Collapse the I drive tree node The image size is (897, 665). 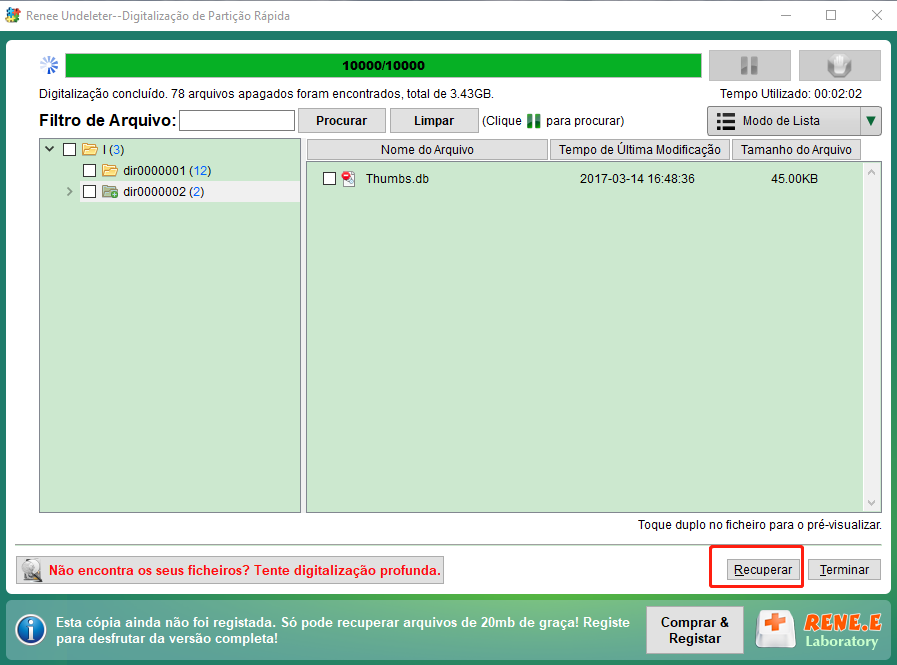click(50, 149)
